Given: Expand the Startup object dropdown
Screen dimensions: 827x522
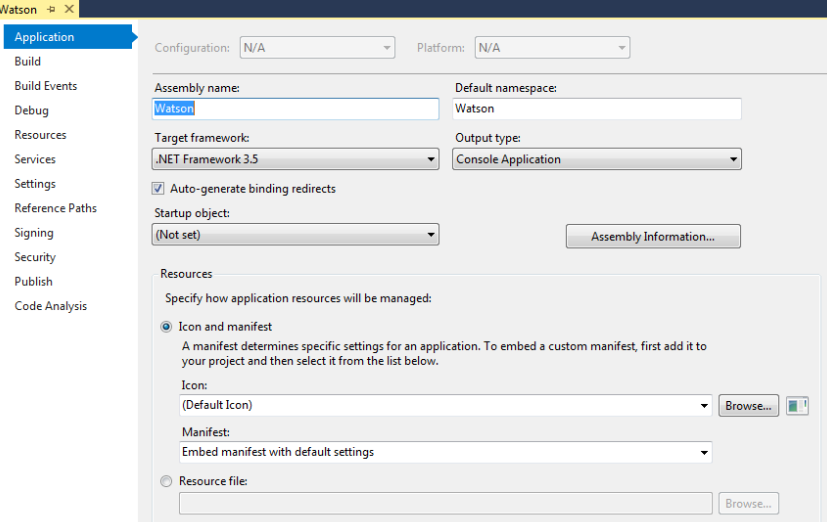Looking at the screenshot, I should coord(295,235).
